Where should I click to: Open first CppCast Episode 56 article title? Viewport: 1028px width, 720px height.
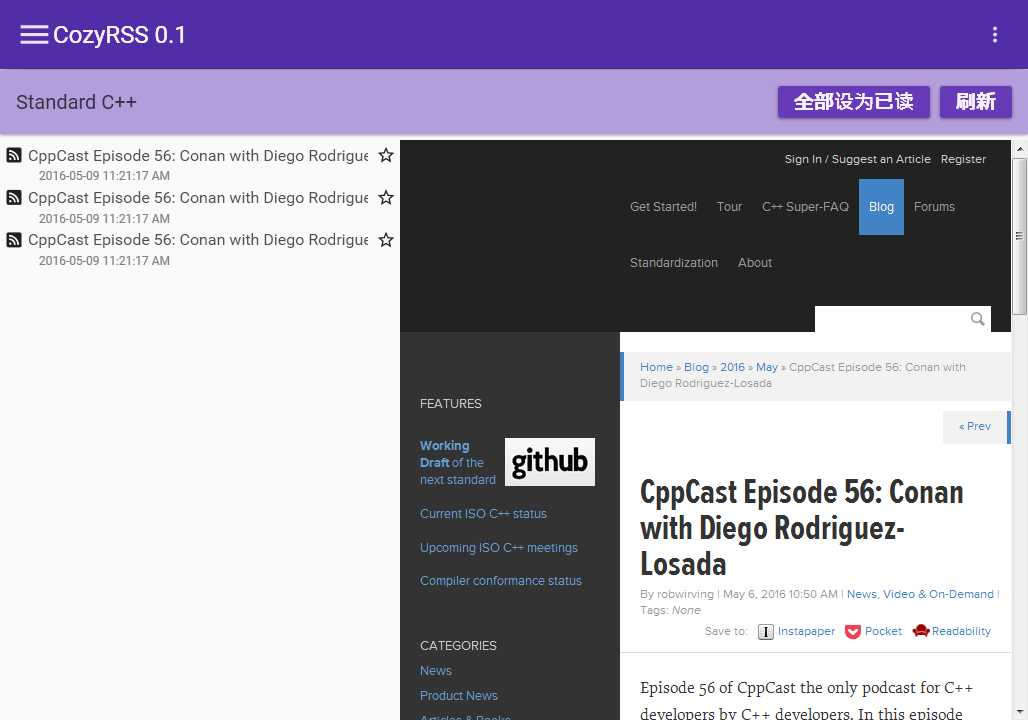(198, 155)
